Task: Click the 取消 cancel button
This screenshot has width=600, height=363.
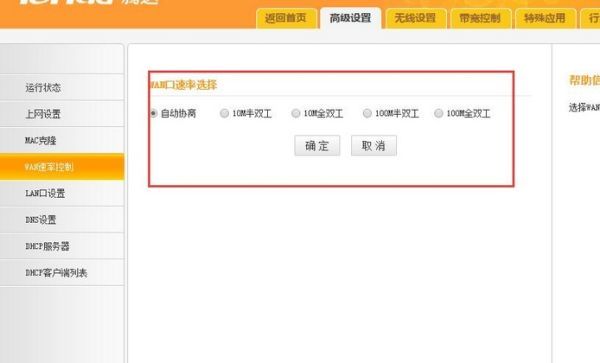Action: pos(374,145)
